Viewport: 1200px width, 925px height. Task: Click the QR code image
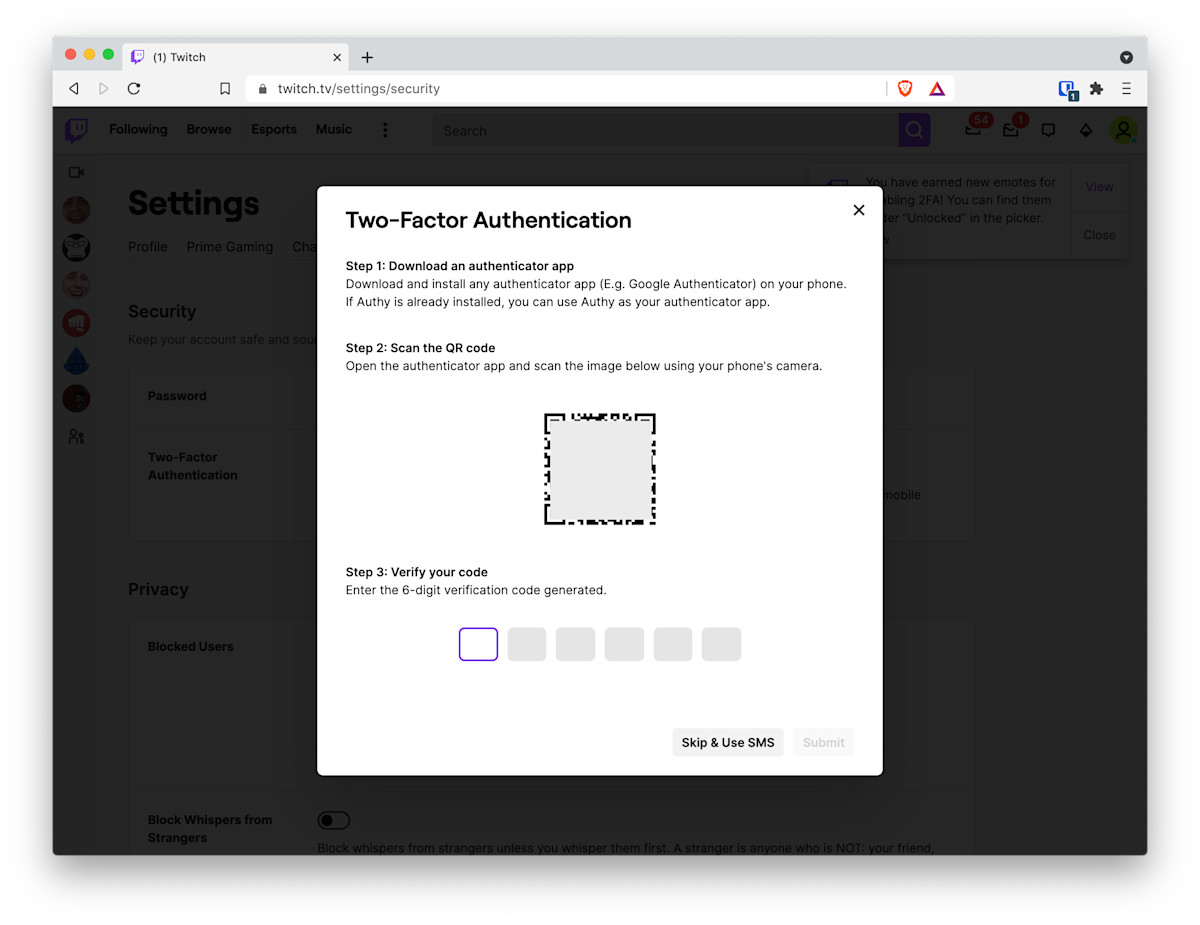[599, 468]
